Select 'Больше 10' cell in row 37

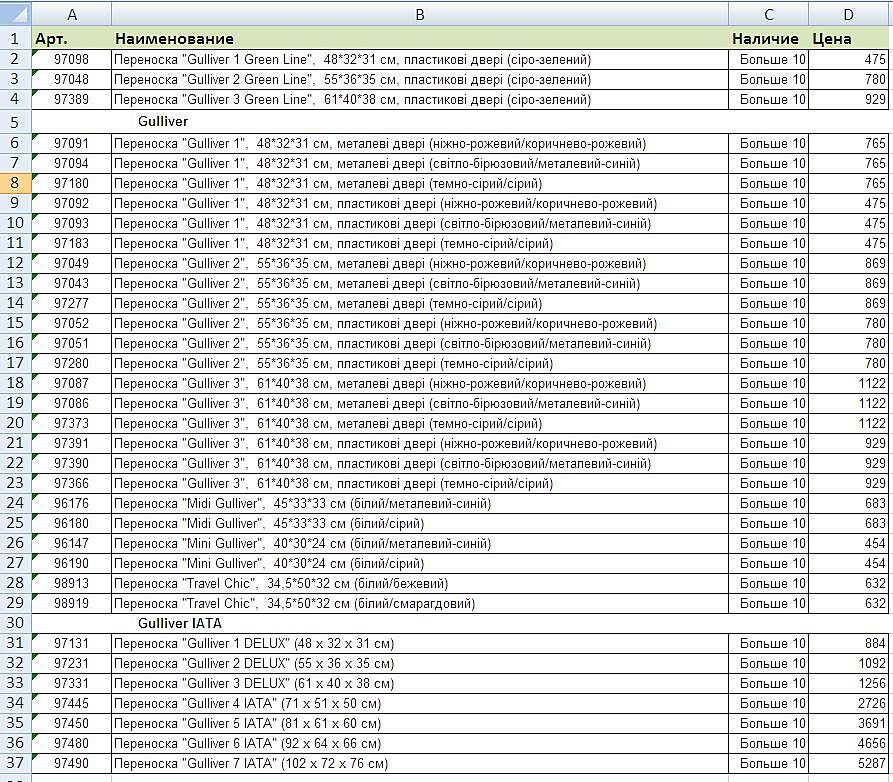point(768,763)
